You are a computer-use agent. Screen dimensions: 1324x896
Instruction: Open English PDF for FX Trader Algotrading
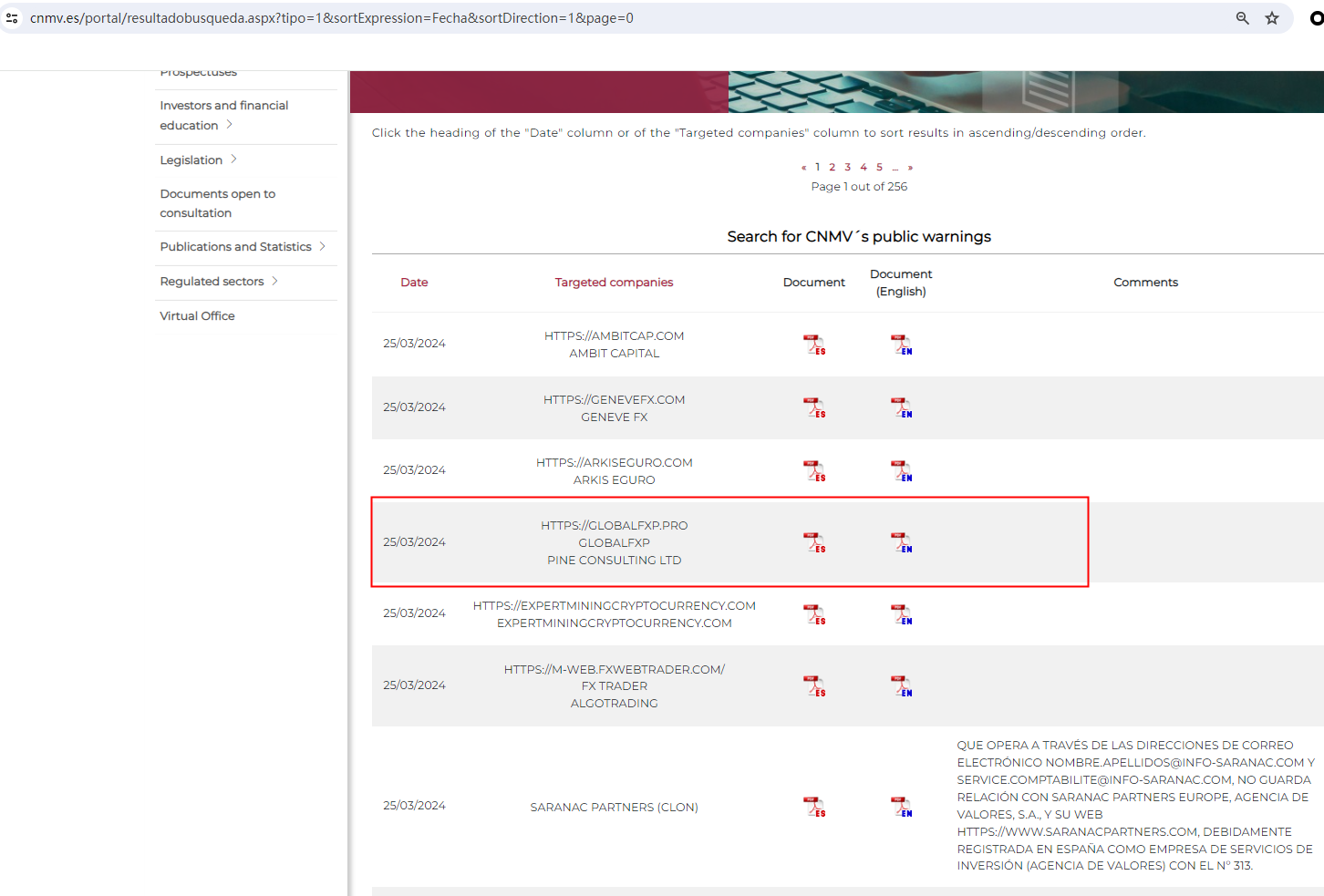(x=901, y=685)
